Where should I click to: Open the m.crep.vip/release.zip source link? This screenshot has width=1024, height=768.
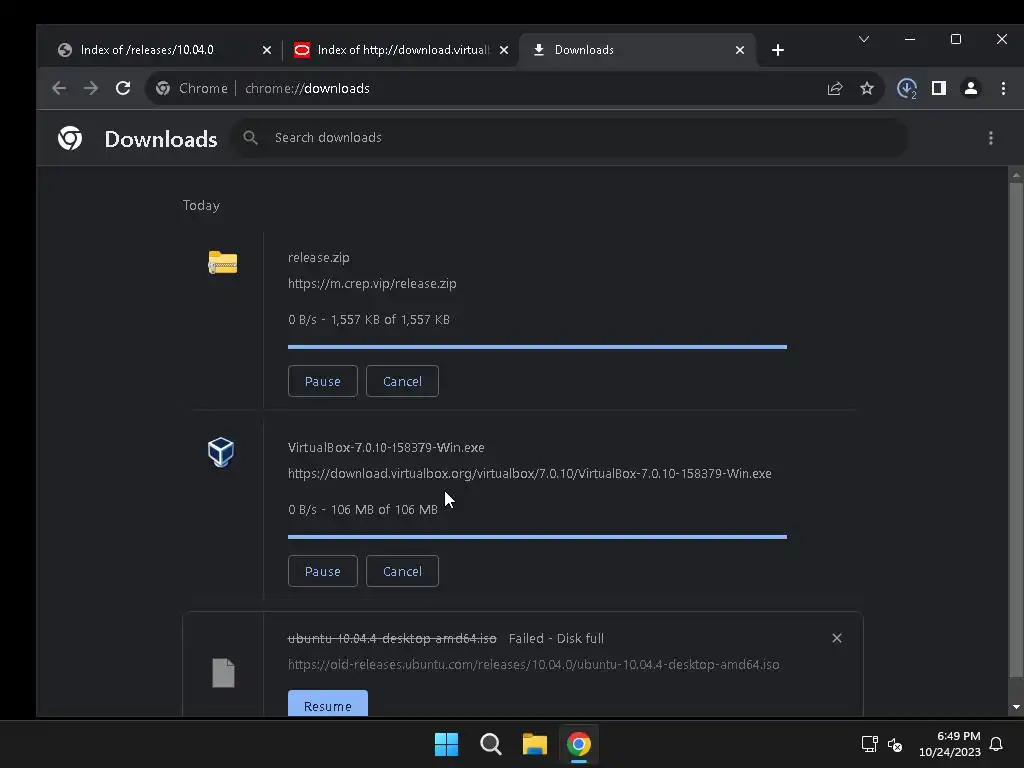coord(372,283)
